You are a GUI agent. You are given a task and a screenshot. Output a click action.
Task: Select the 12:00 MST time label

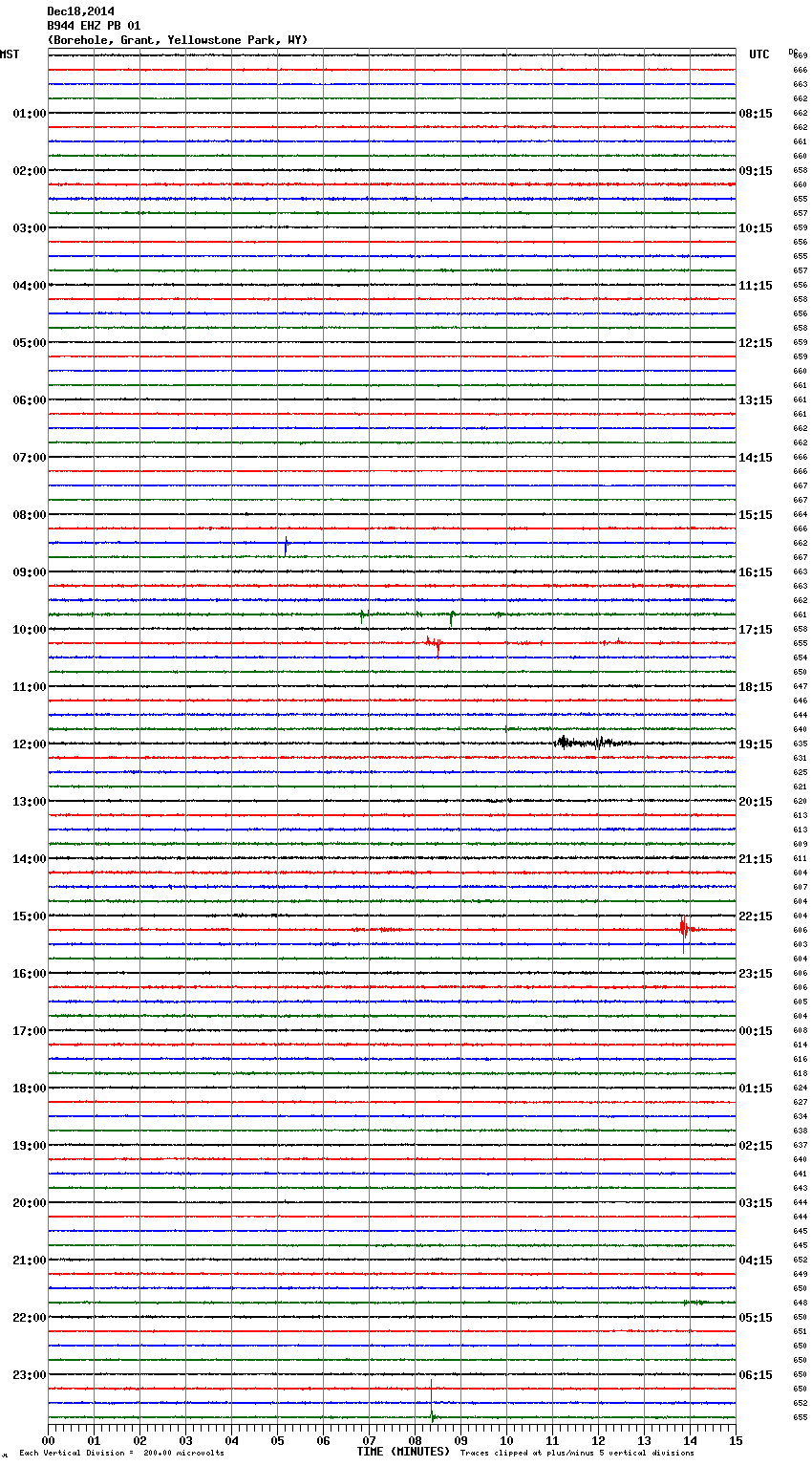click(29, 744)
